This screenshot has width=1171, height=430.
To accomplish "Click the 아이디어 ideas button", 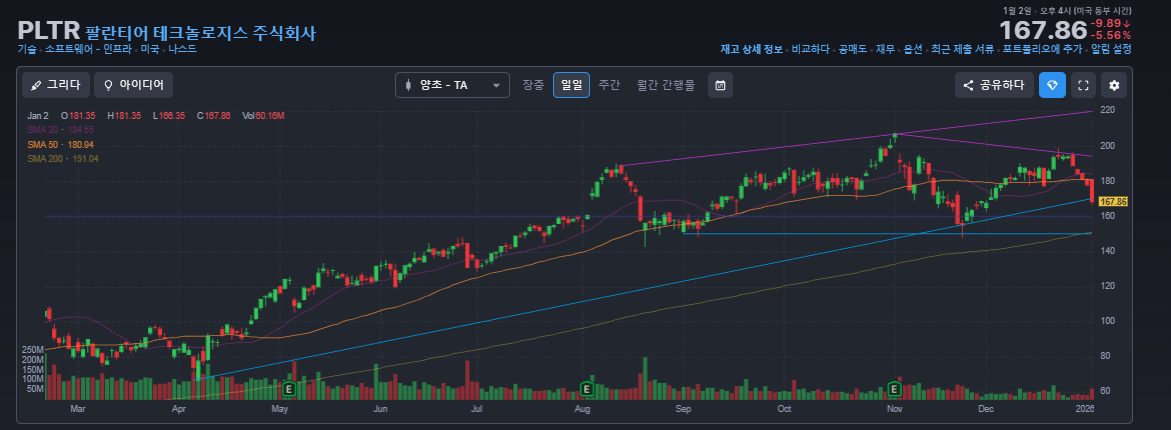I will (x=134, y=85).
